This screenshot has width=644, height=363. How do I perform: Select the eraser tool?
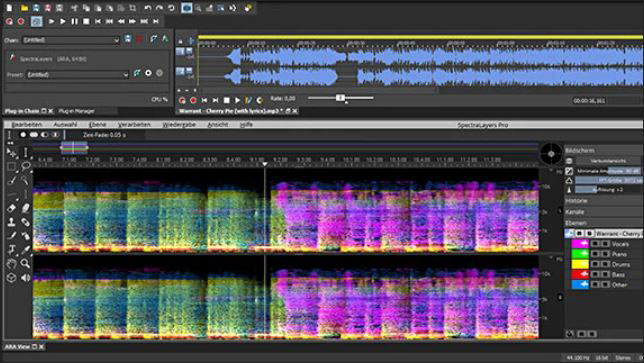coord(12,208)
